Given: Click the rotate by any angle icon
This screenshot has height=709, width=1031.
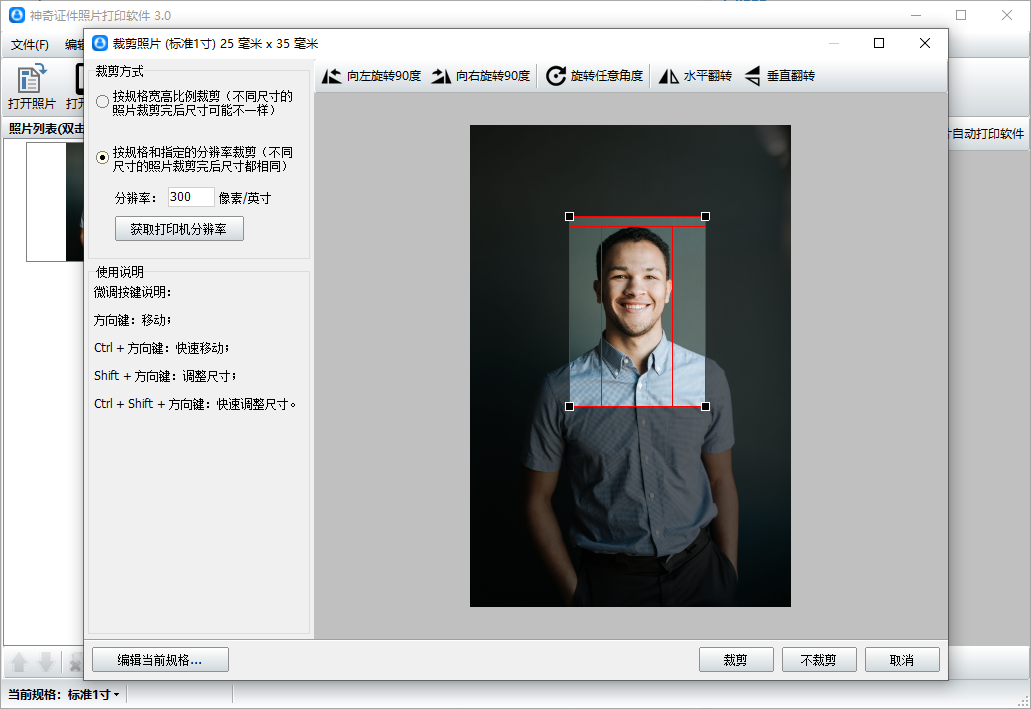Looking at the screenshot, I should pos(556,76).
